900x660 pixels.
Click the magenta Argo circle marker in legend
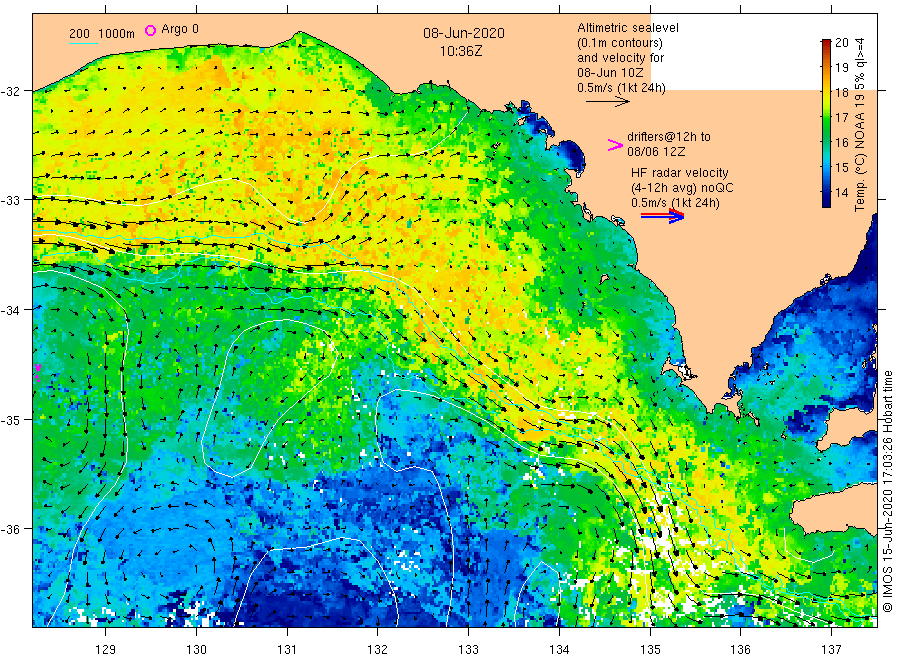click(150, 30)
